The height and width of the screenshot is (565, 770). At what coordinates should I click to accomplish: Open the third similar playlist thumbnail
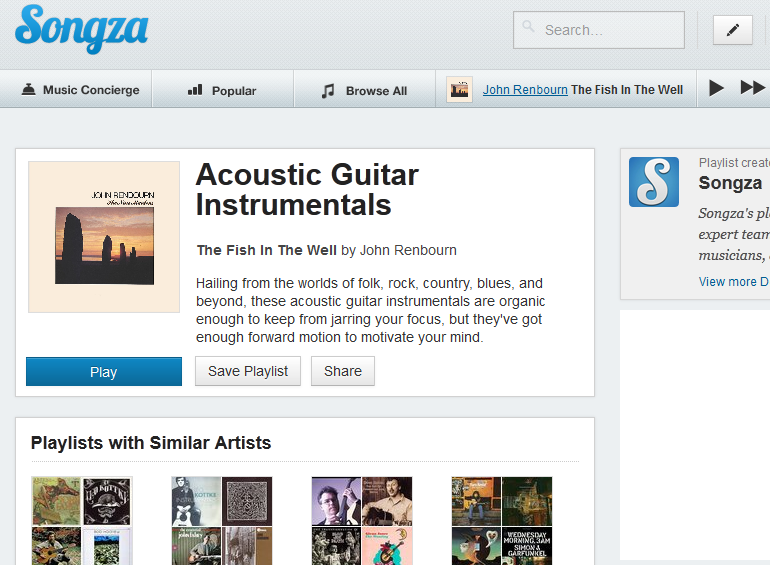362,521
